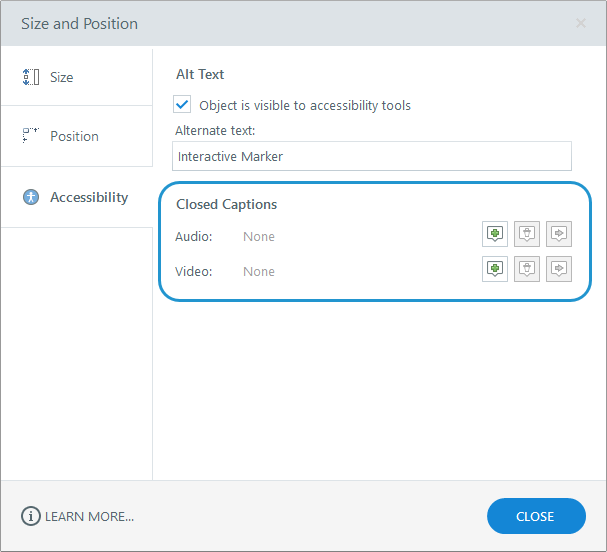Viewport: 607px width, 552px height.
Task: Dismiss dialog with the X button
Action: click(x=581, y=23)
